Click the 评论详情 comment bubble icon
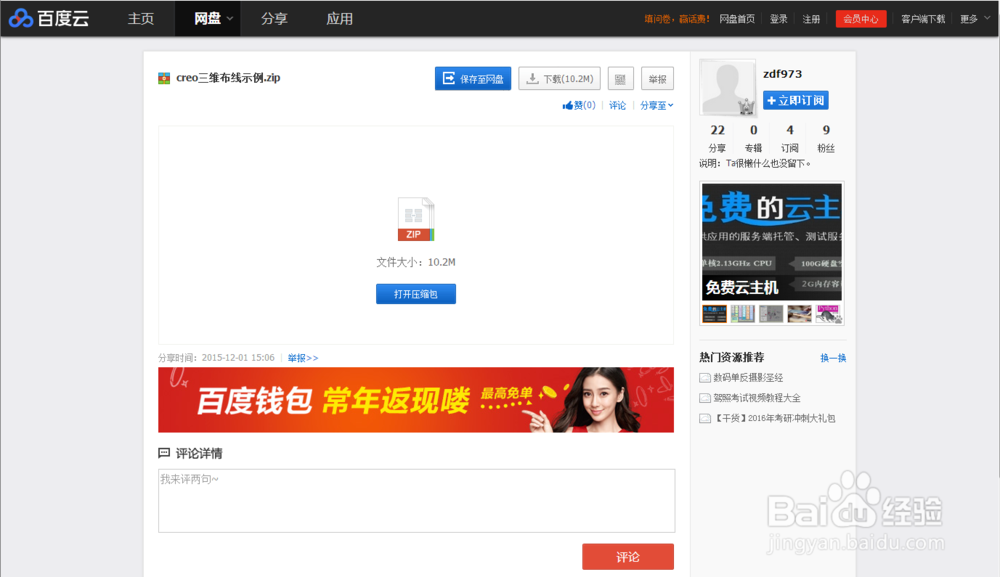1000x577 pixels. [164, 453]
